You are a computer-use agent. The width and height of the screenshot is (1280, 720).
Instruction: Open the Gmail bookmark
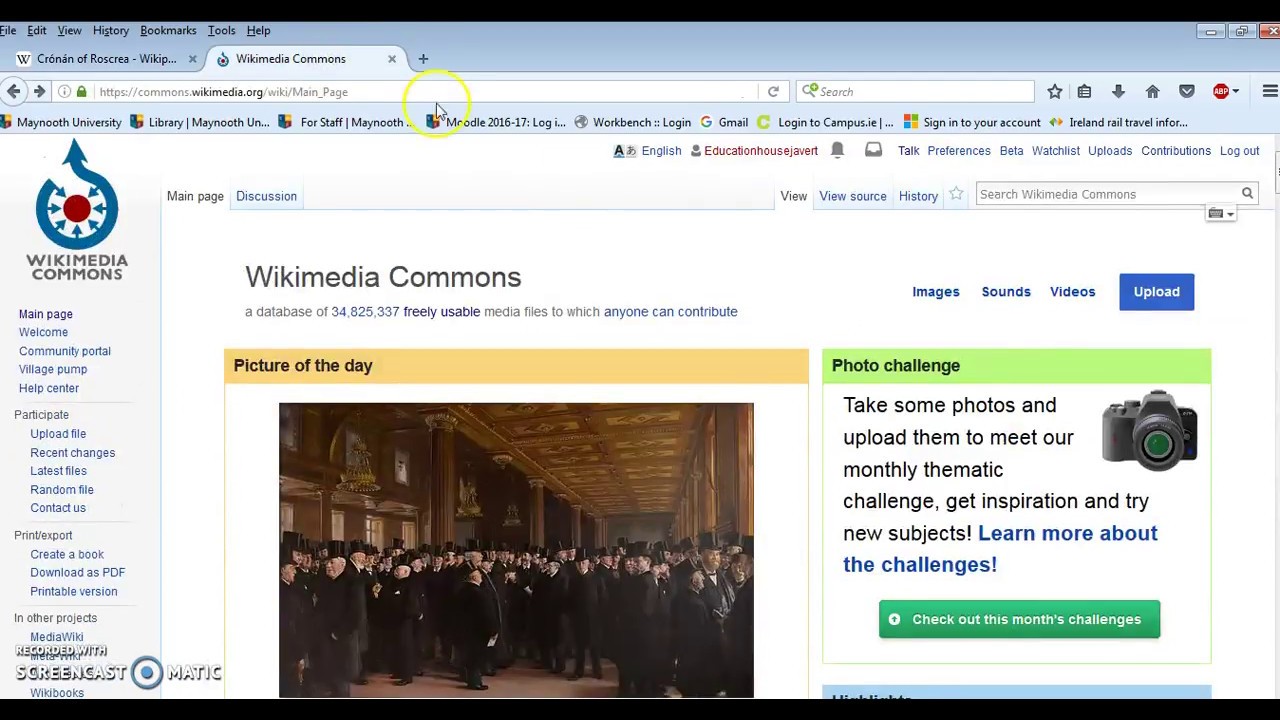(x=724, y=122)
